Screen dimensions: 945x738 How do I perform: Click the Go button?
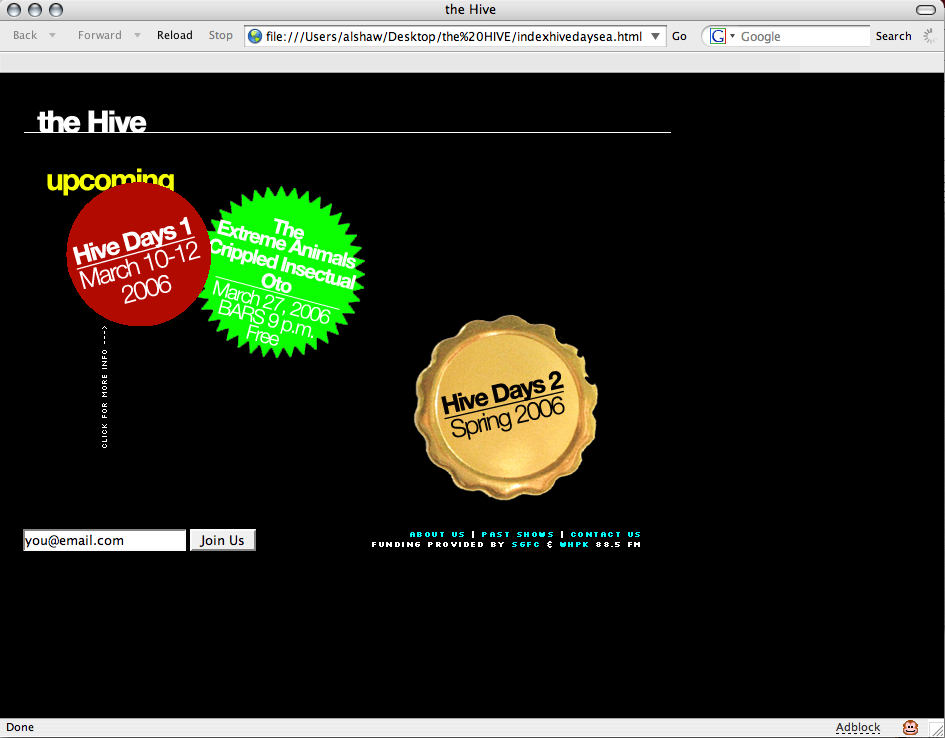[x=679, y=36]
